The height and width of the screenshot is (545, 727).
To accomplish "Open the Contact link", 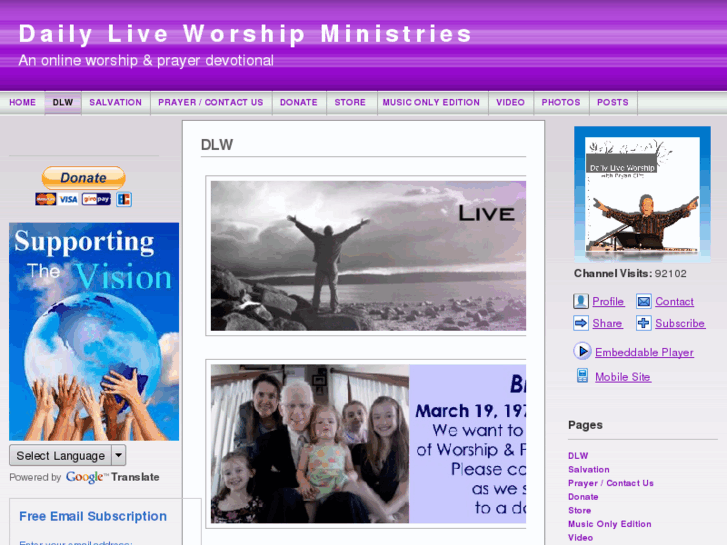I will point(675,301).
